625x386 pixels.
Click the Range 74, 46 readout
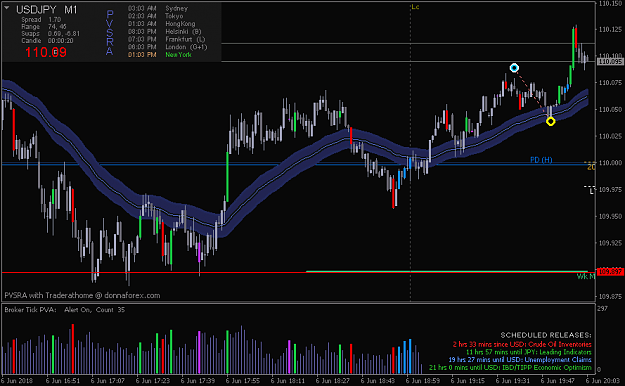pyautogui.click(x=44, y=27)
